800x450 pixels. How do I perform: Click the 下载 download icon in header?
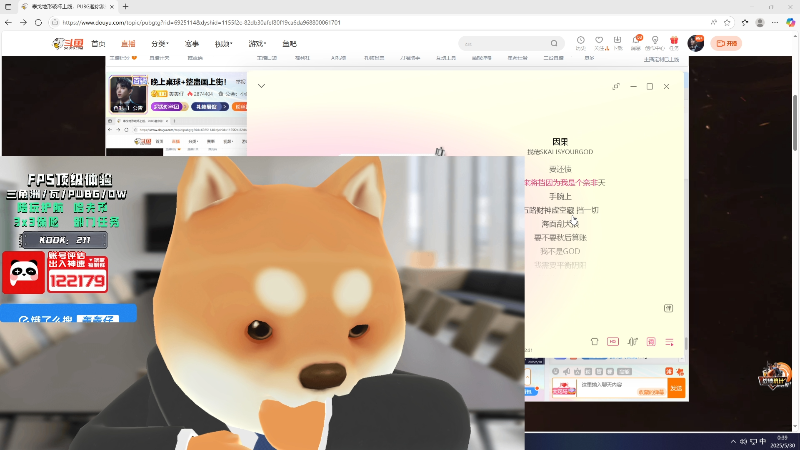tap(617, 40)
